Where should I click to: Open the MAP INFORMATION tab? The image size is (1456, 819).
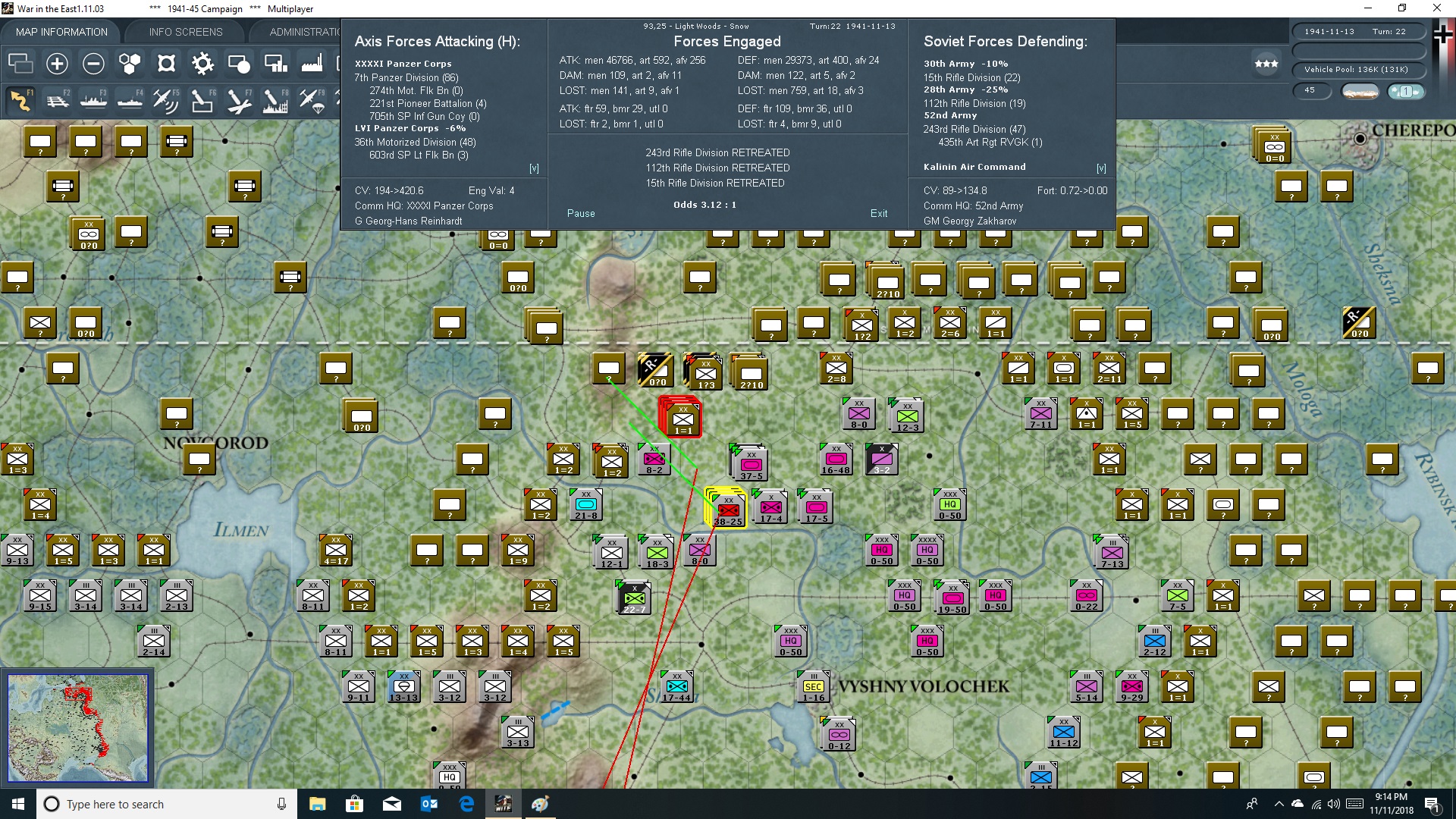click(x=61, y=31)
